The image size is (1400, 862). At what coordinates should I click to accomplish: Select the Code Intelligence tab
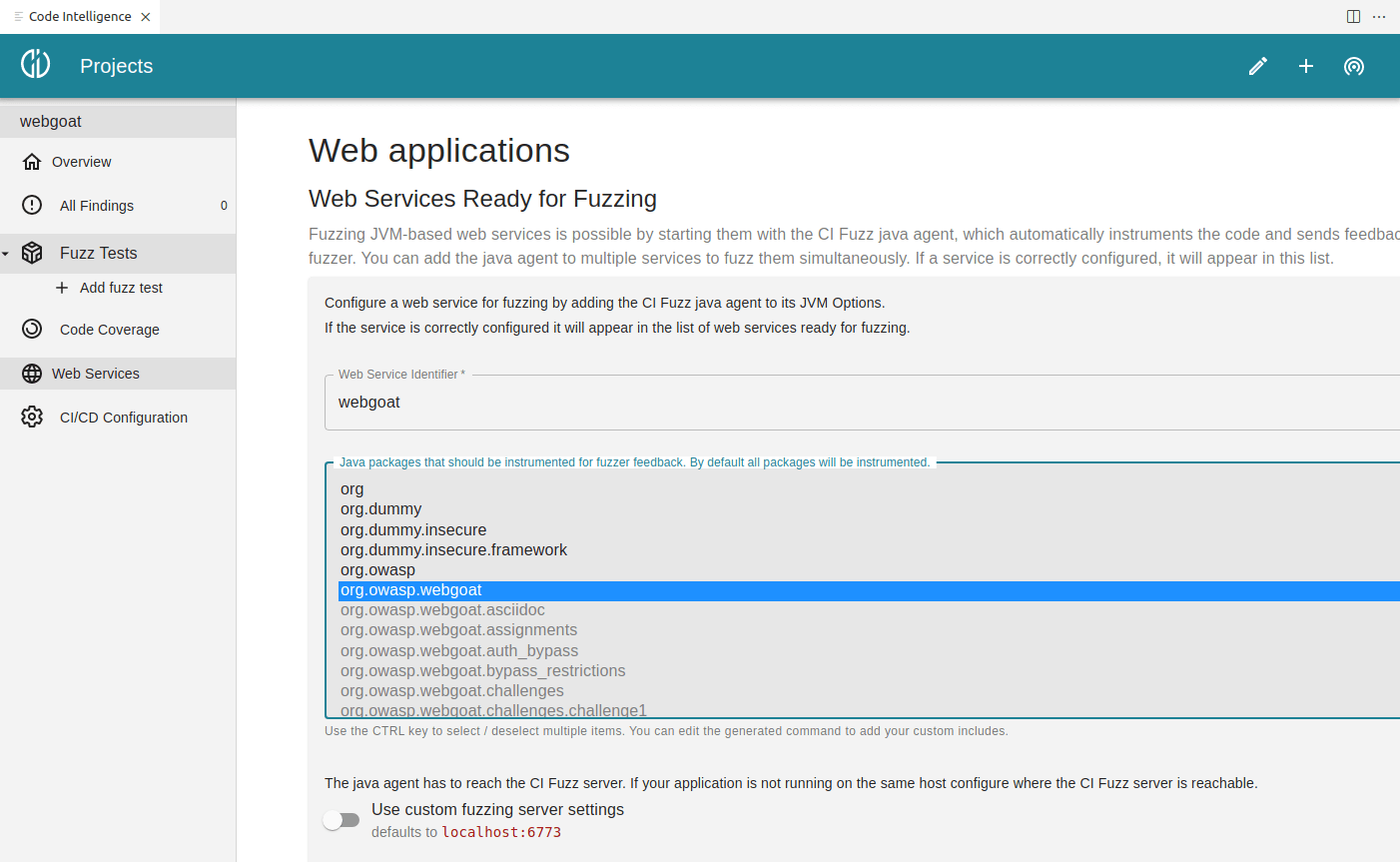coord(80,17)
